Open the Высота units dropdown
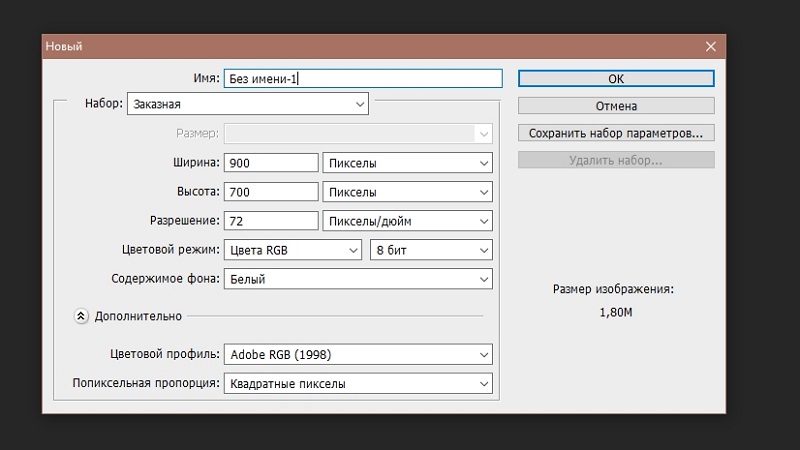Screen dimensions: 800x450 coord(407,191)
